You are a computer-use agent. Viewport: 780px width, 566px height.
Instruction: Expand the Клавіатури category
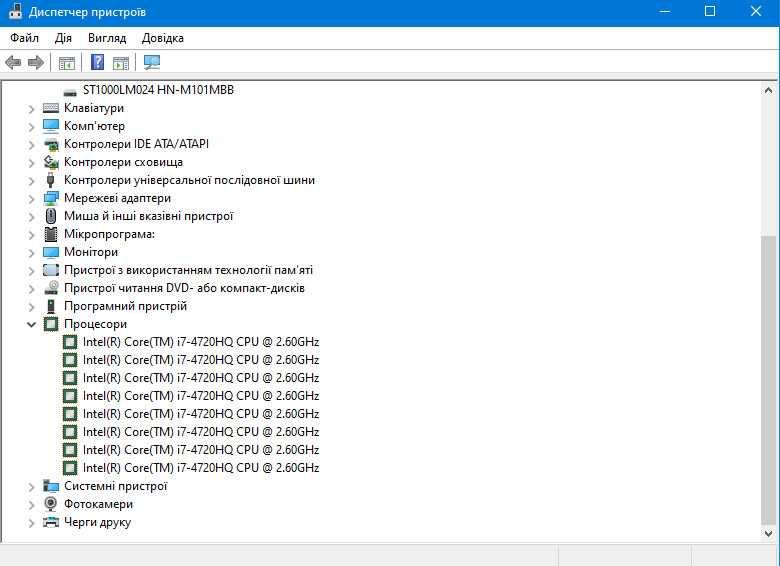click(31, 108)
